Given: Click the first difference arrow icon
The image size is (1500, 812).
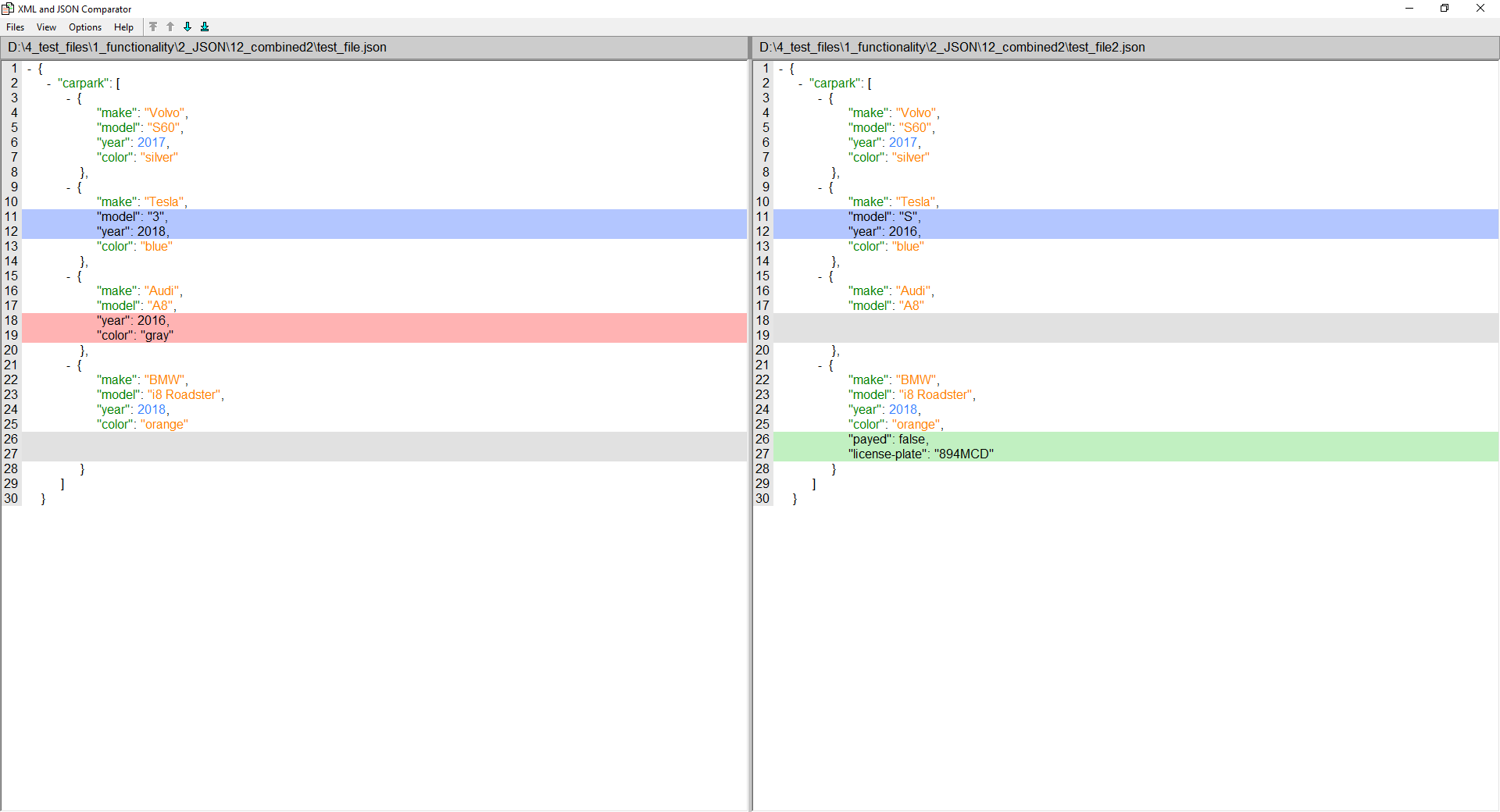Looking at the screenshot, I should [153, 27].
